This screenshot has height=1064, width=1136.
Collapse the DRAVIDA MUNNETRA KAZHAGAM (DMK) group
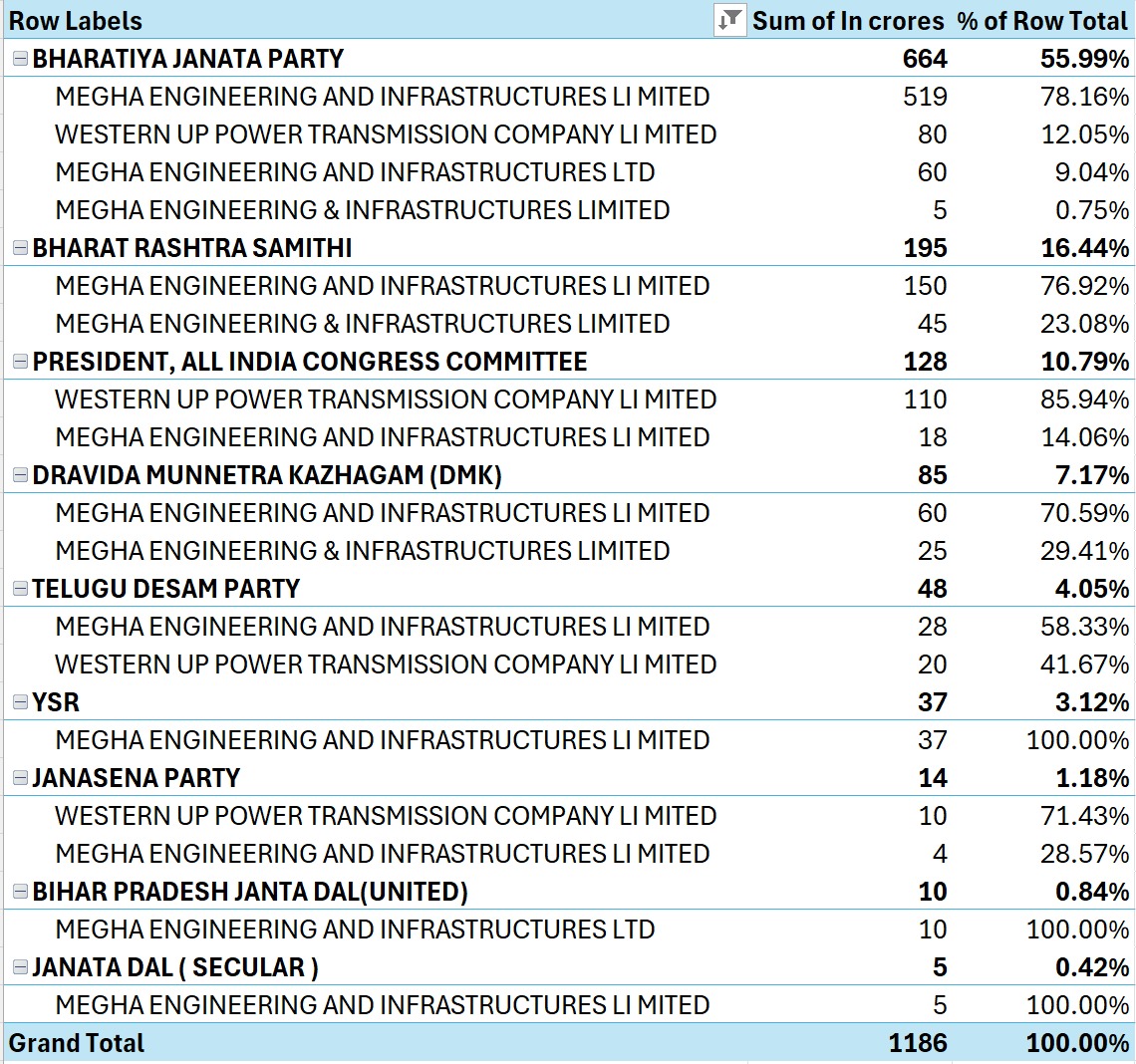tap(20, 475)
